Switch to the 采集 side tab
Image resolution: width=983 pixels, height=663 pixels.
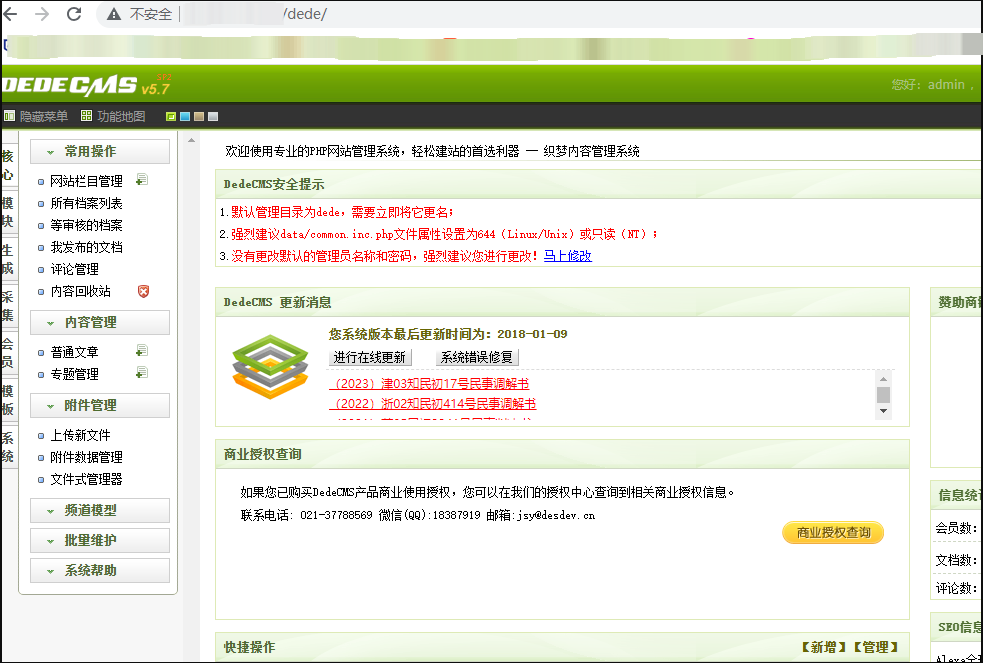(x=8, y=306)
